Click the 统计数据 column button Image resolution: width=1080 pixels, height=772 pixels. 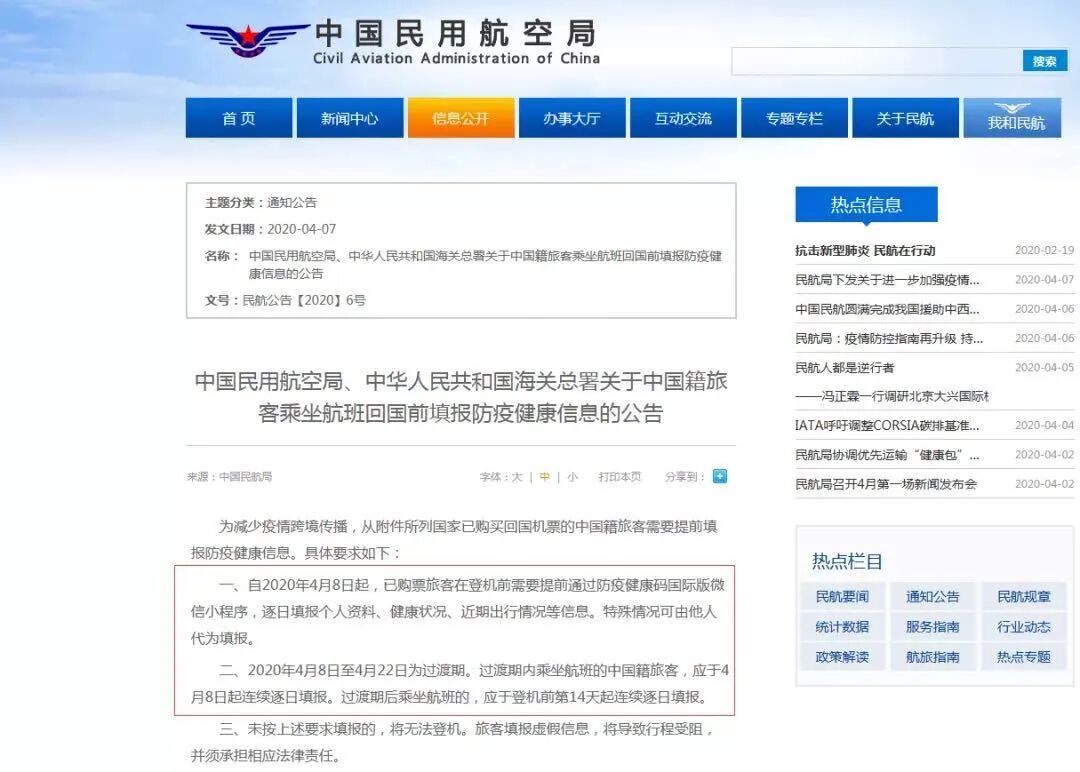pyautogui.click(x=842, y=627)
